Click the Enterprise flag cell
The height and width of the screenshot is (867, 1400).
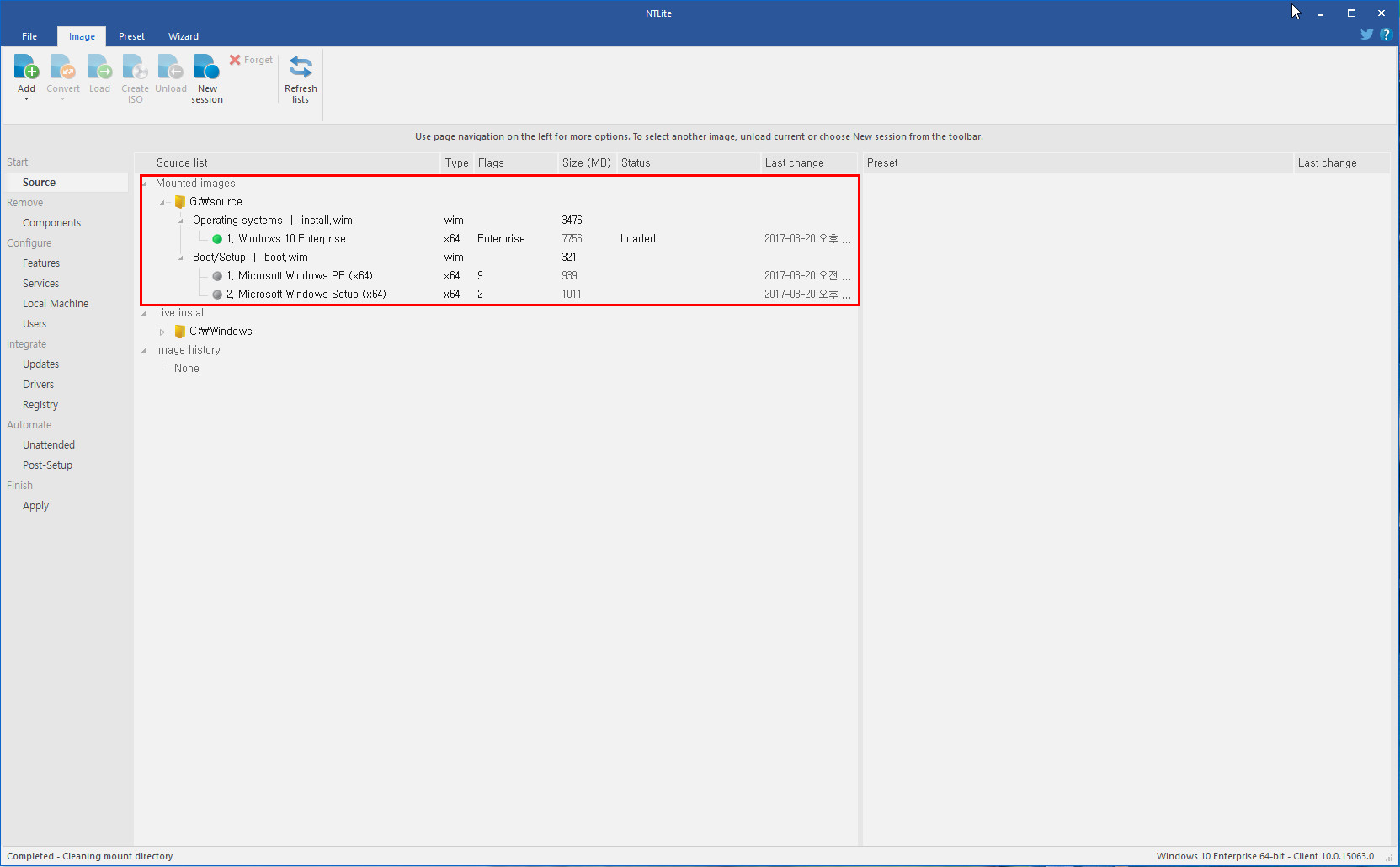pos(501,239)
